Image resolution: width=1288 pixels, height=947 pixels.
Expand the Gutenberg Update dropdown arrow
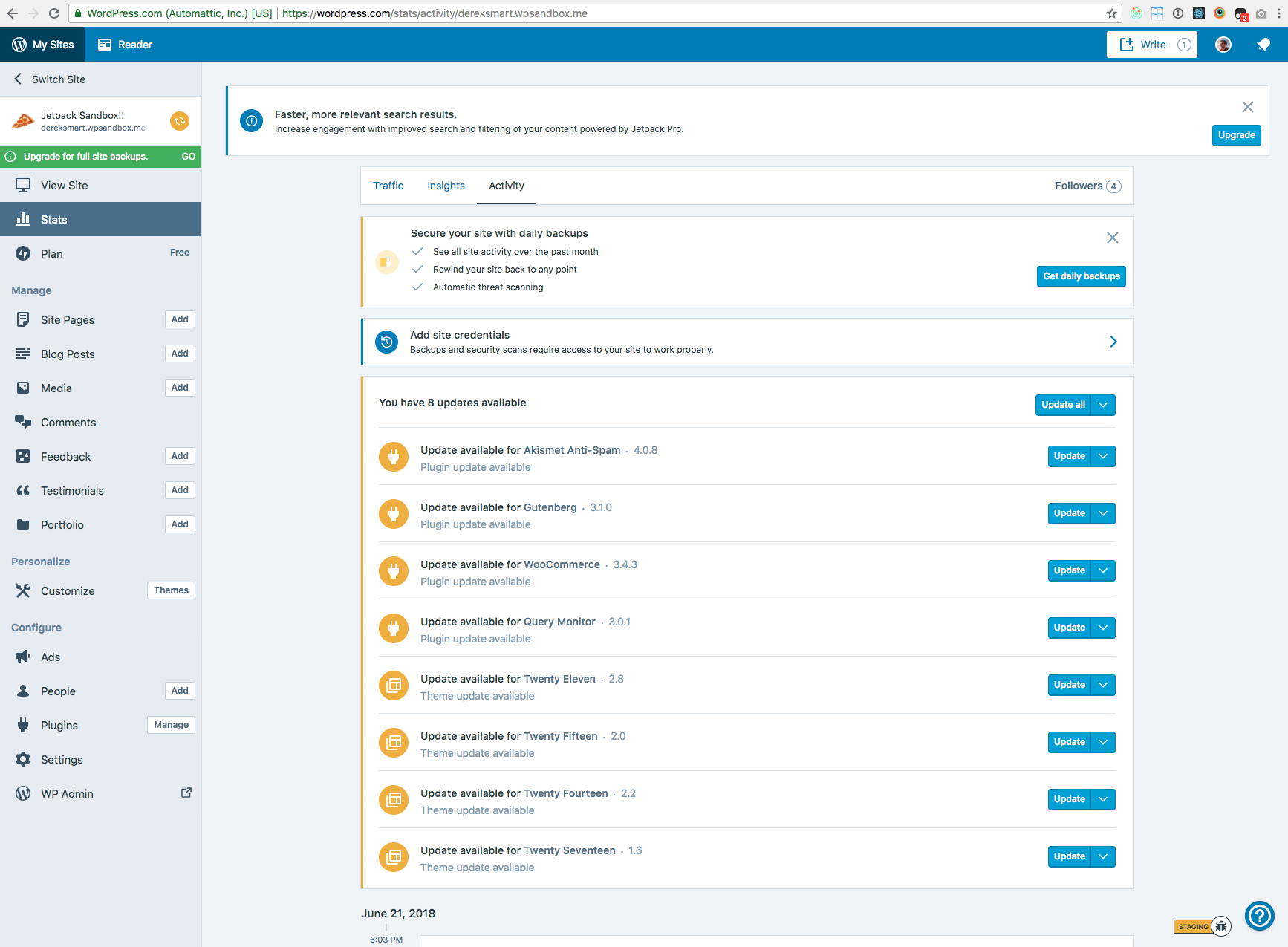(1103, 513)
